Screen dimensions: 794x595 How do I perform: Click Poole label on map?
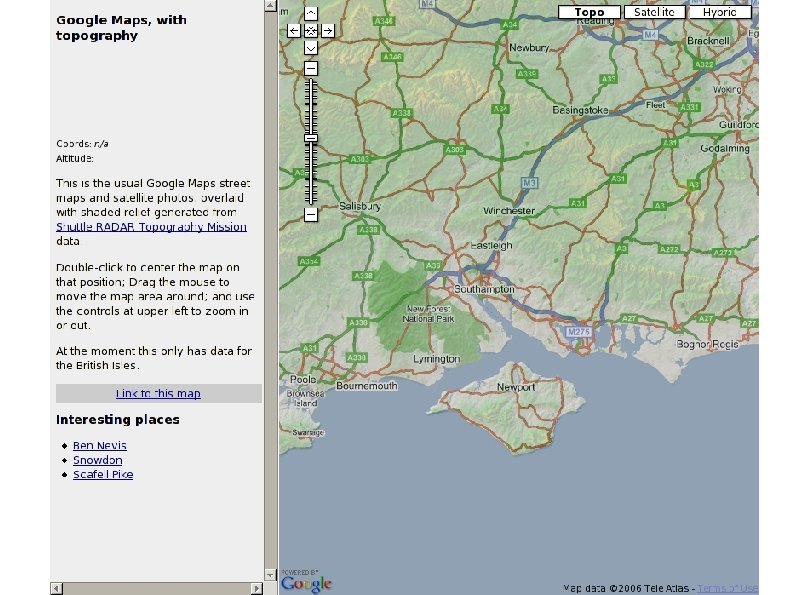tap(303, 379)
